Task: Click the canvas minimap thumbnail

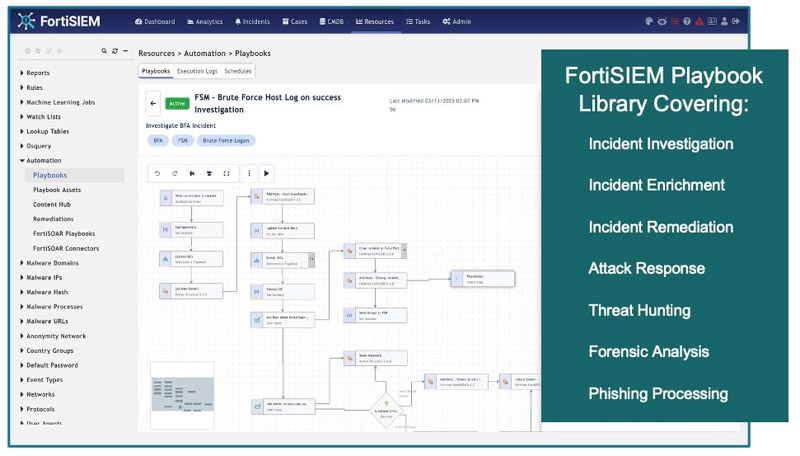Action: [x=182, y=395]
